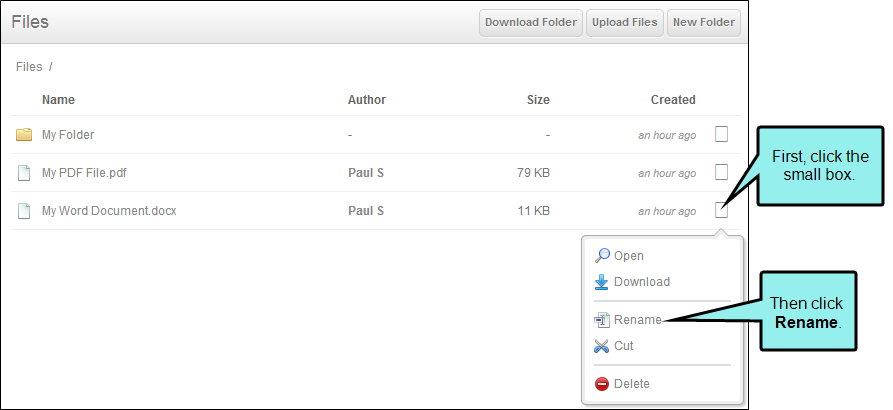
Task: Sort by the Size column header
Action: tap(538, 100)
